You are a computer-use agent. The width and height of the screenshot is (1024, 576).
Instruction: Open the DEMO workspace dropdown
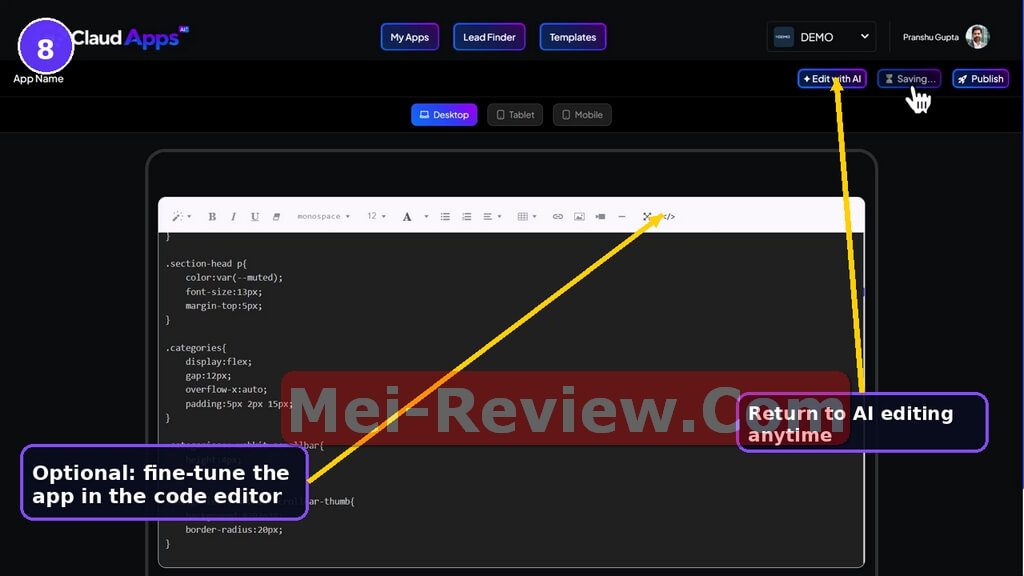pyautogui.click(x=823, y=37)
